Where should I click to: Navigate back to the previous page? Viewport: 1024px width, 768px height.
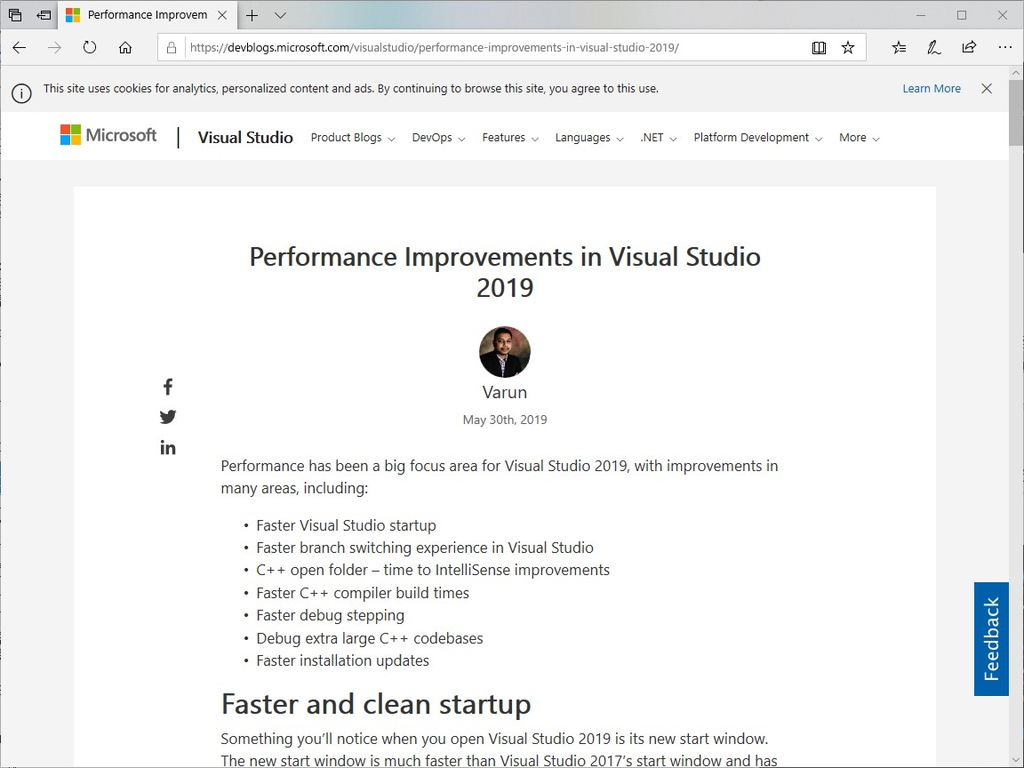(19, 47)
